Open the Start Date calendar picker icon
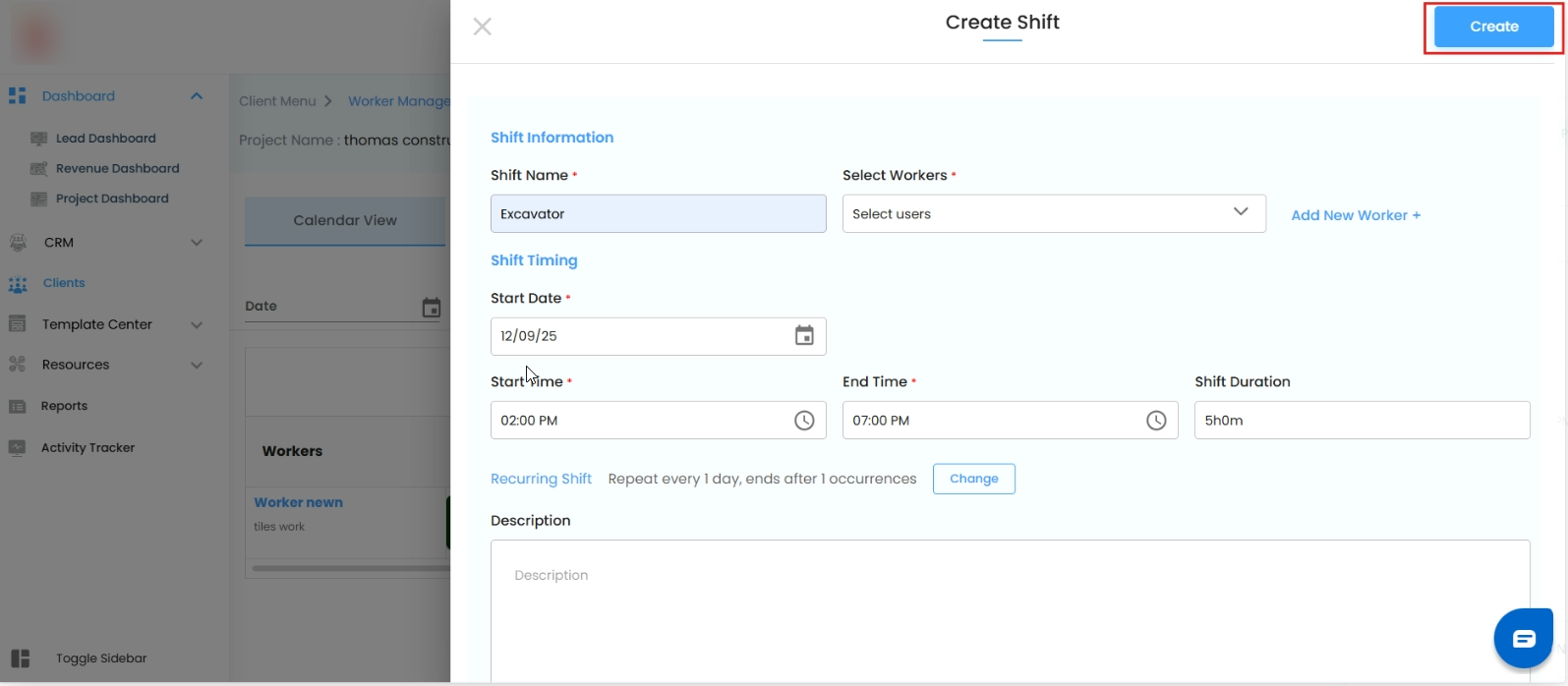This screenshot has height=686, width=1568. [x=804, y=336]
